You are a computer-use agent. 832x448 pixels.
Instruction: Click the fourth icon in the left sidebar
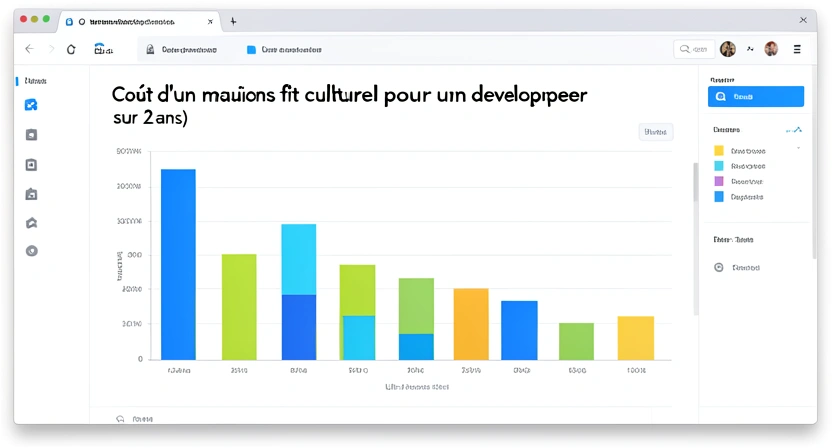[31, 194]
